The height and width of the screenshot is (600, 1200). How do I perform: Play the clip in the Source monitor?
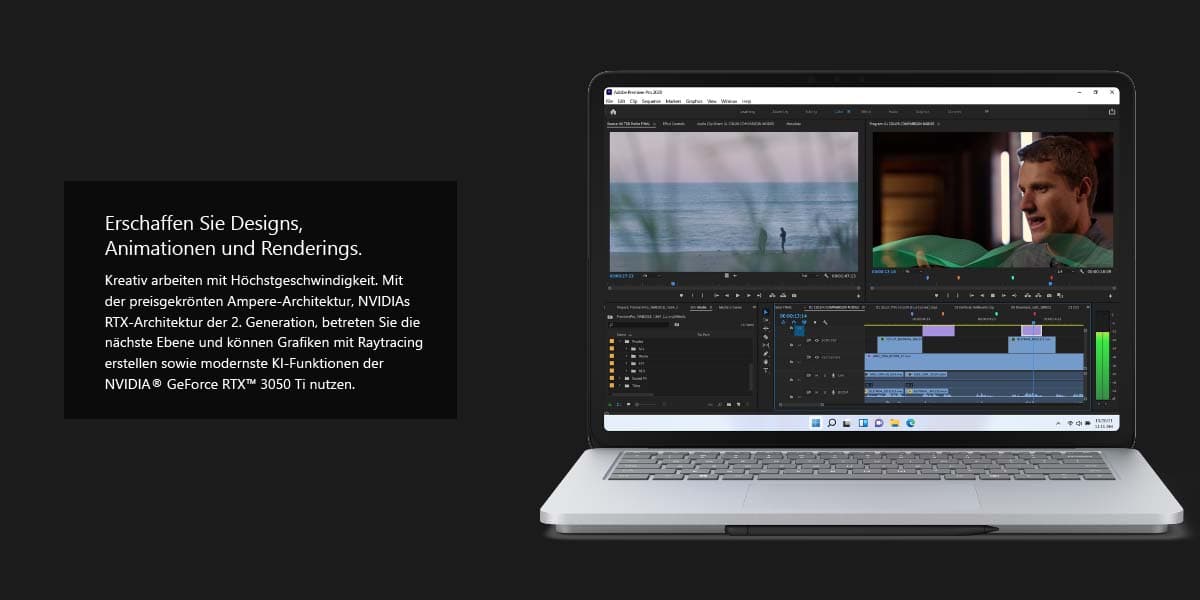738,295
